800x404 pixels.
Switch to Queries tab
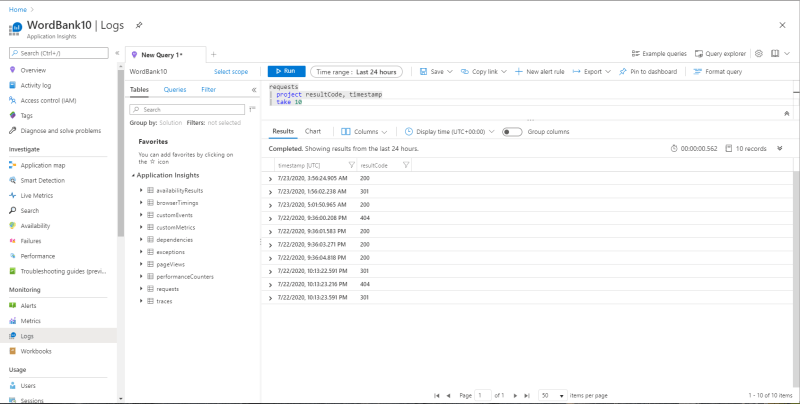click(x=175, y=90)
